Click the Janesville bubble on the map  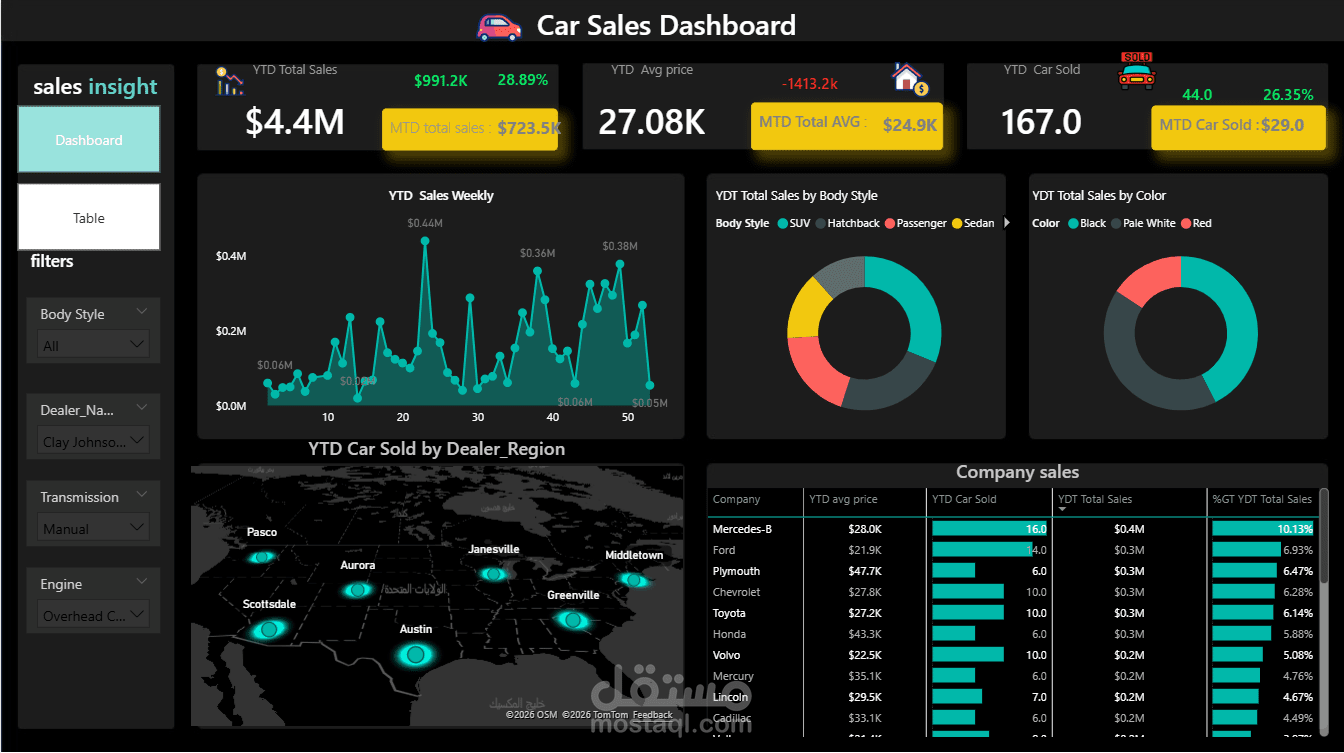[x=493, y=573]
